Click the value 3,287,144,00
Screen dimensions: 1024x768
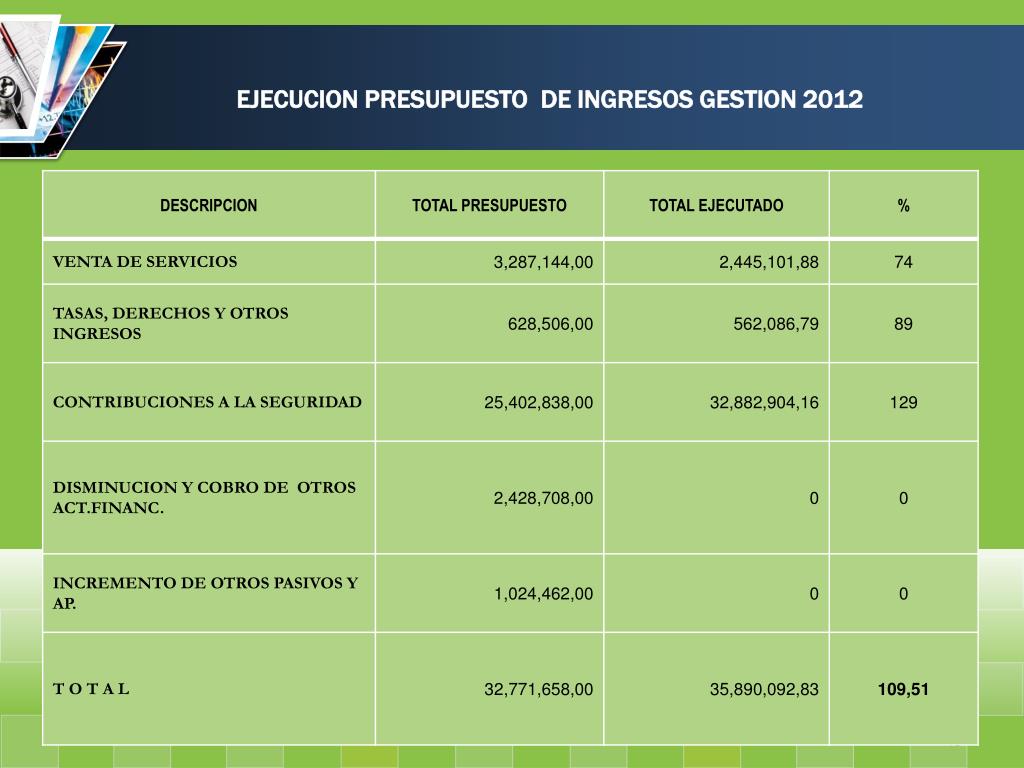point(543,263)
